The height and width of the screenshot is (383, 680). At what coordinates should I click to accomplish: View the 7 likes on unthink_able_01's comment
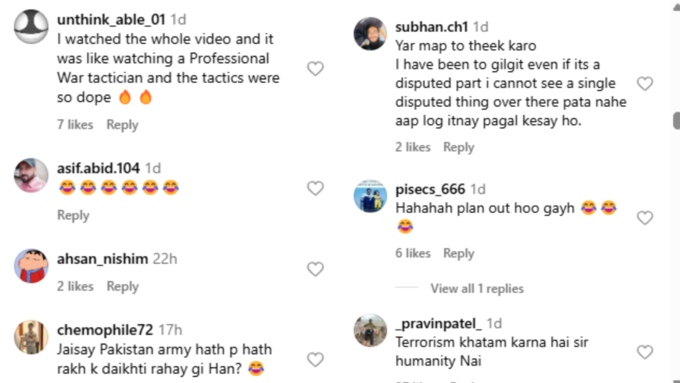[x=75, y=125]
